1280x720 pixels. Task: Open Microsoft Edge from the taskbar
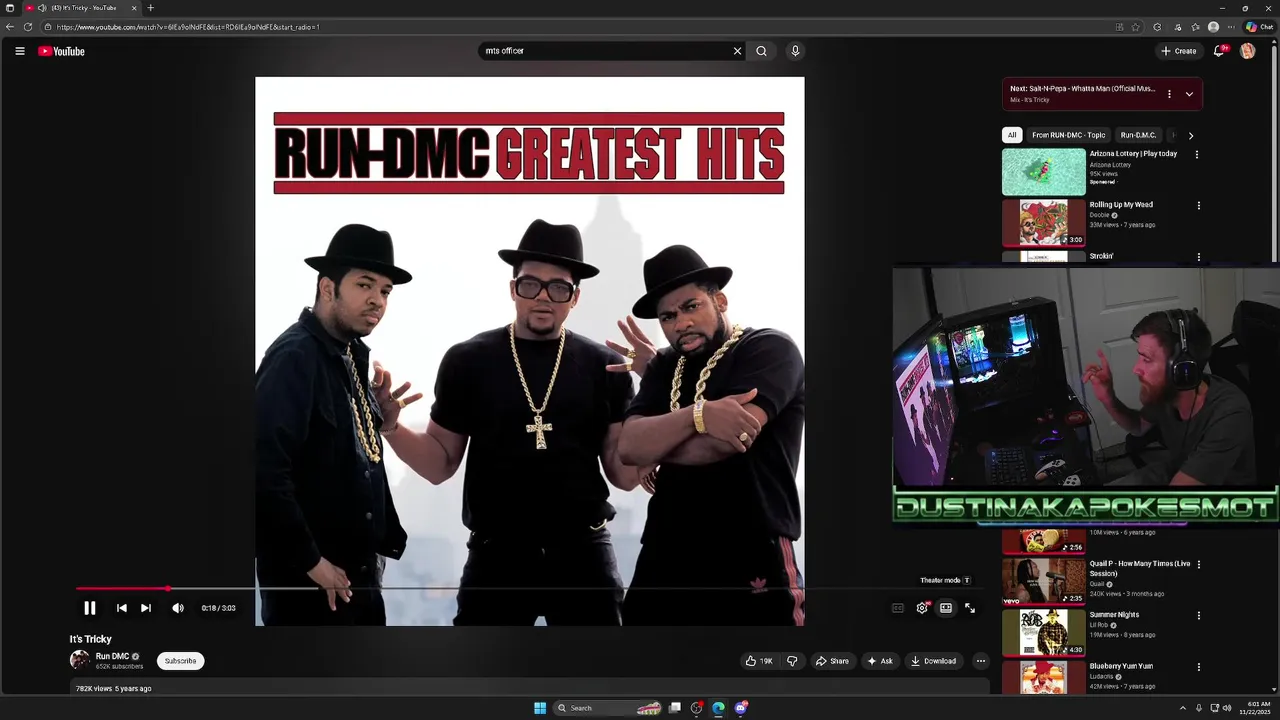pyautogui.click(x=718, y=708)
